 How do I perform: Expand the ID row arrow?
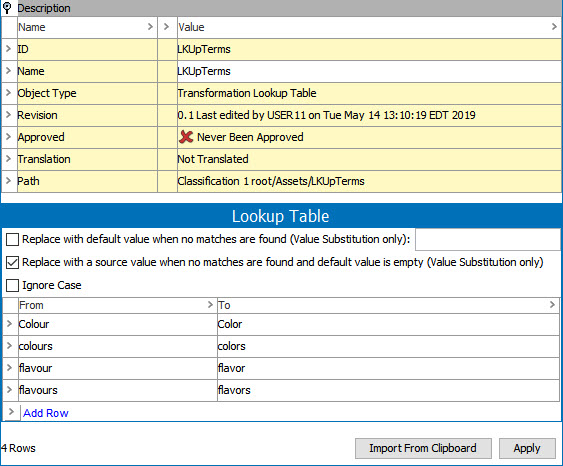click(9, 49)
